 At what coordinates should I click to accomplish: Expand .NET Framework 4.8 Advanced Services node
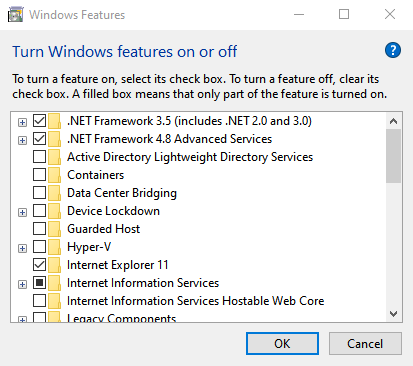click(x=22, y=140)
